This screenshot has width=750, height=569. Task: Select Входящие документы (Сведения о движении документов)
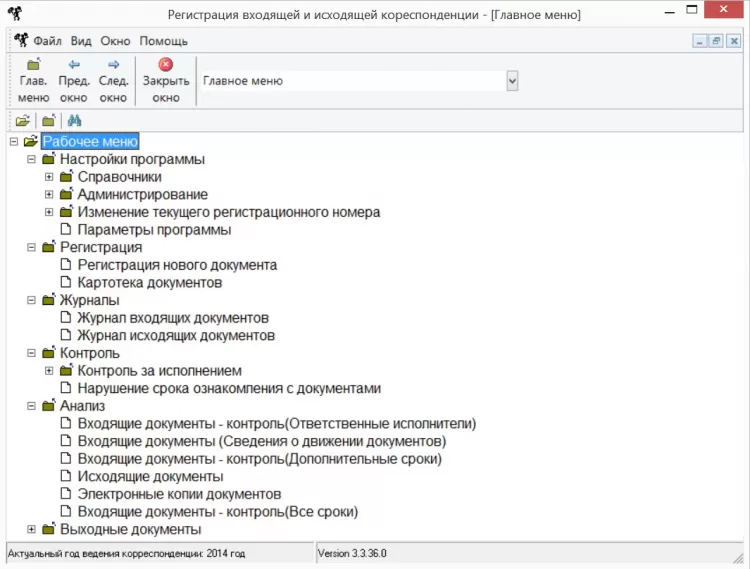[262, 441]
